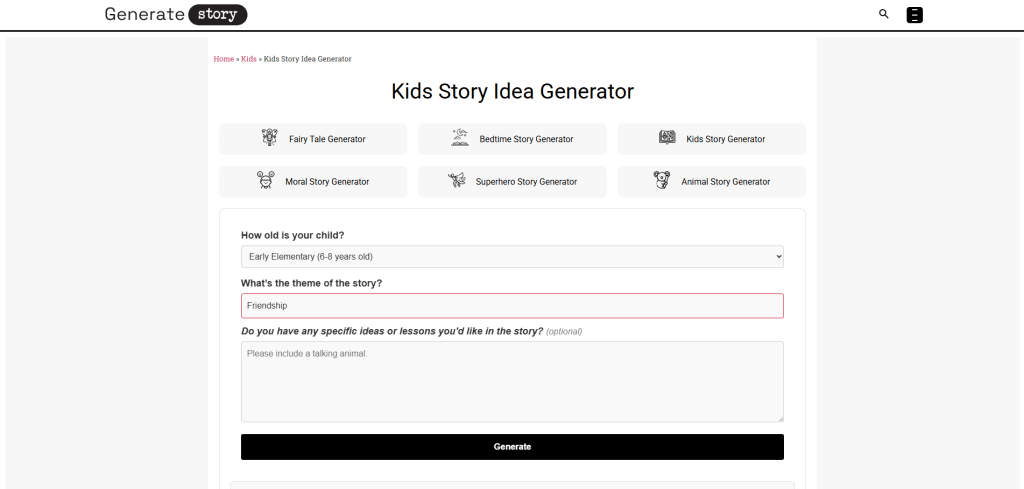Select Animal Story Generator text label

coord(725,182)
